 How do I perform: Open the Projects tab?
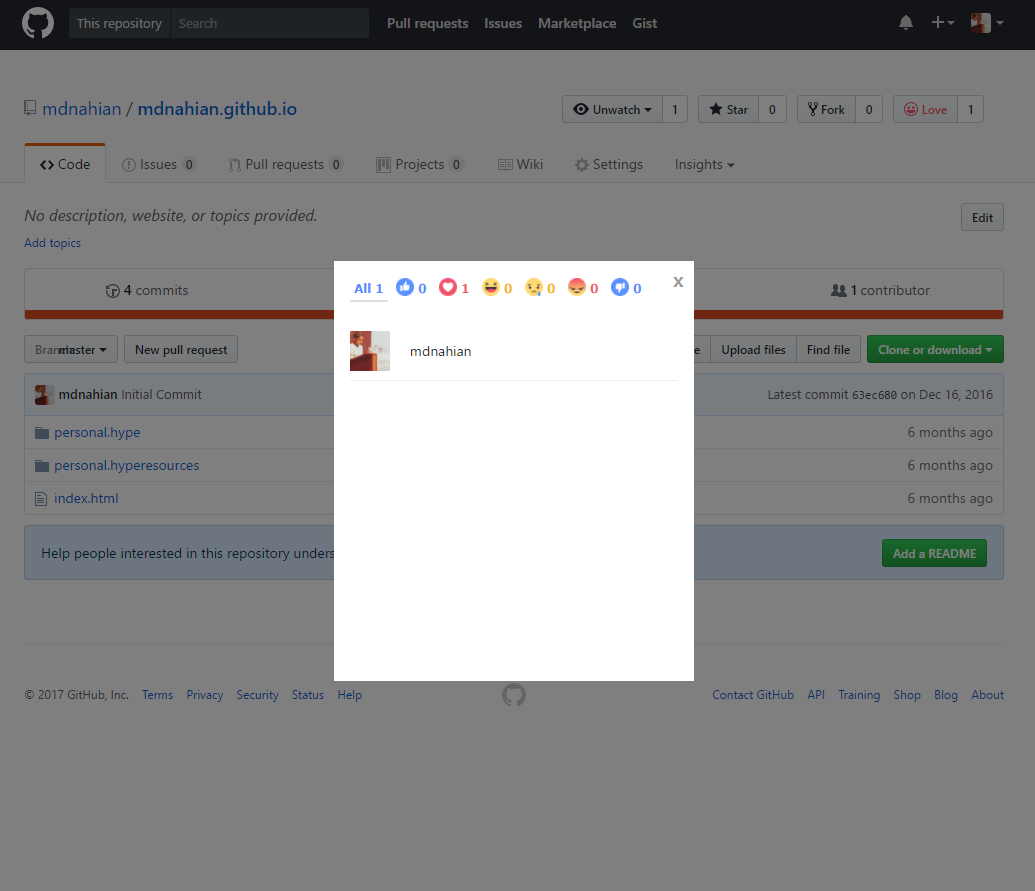[x=420, y=164]
